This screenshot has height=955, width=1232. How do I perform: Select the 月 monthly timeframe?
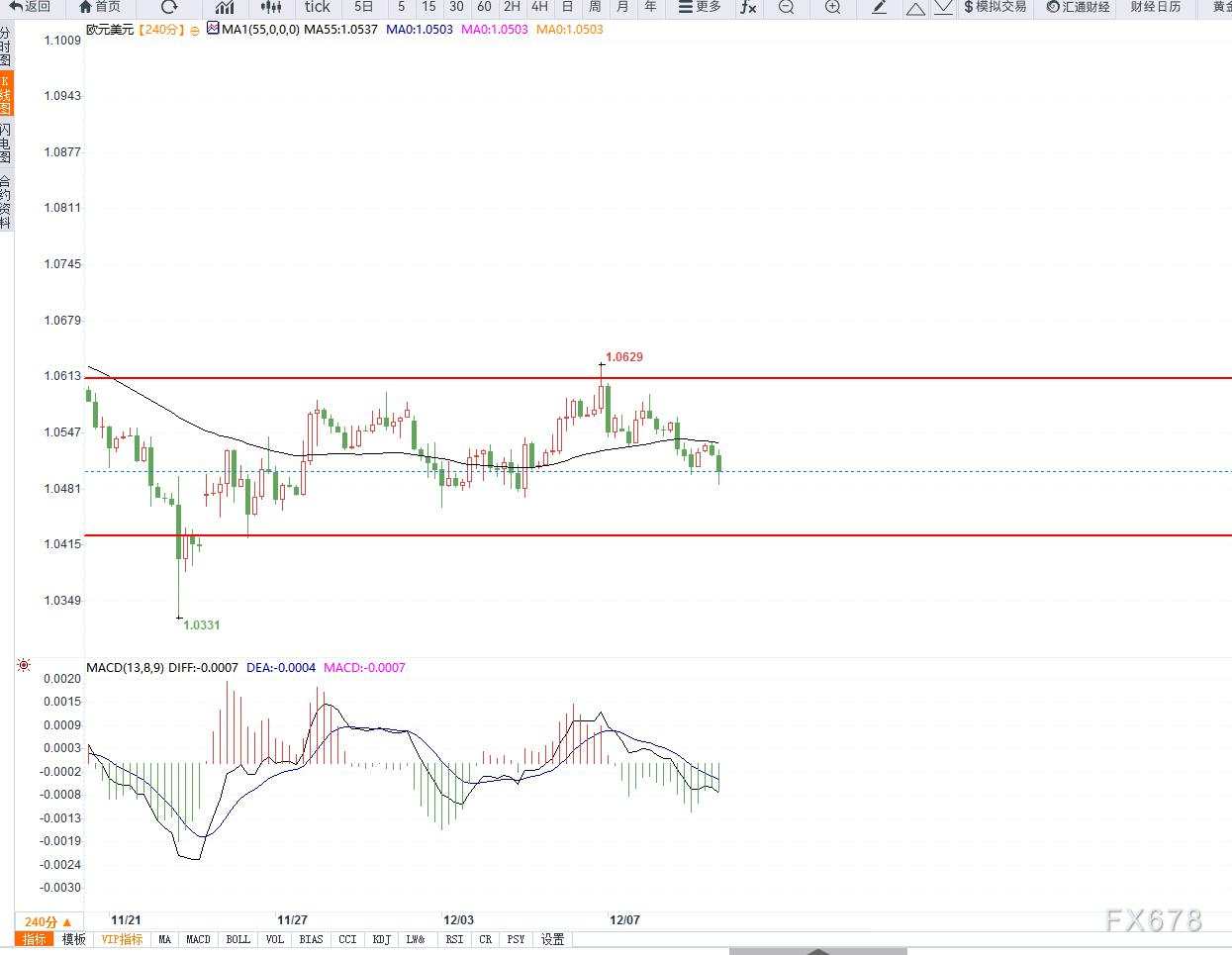[x=622, y=7]
